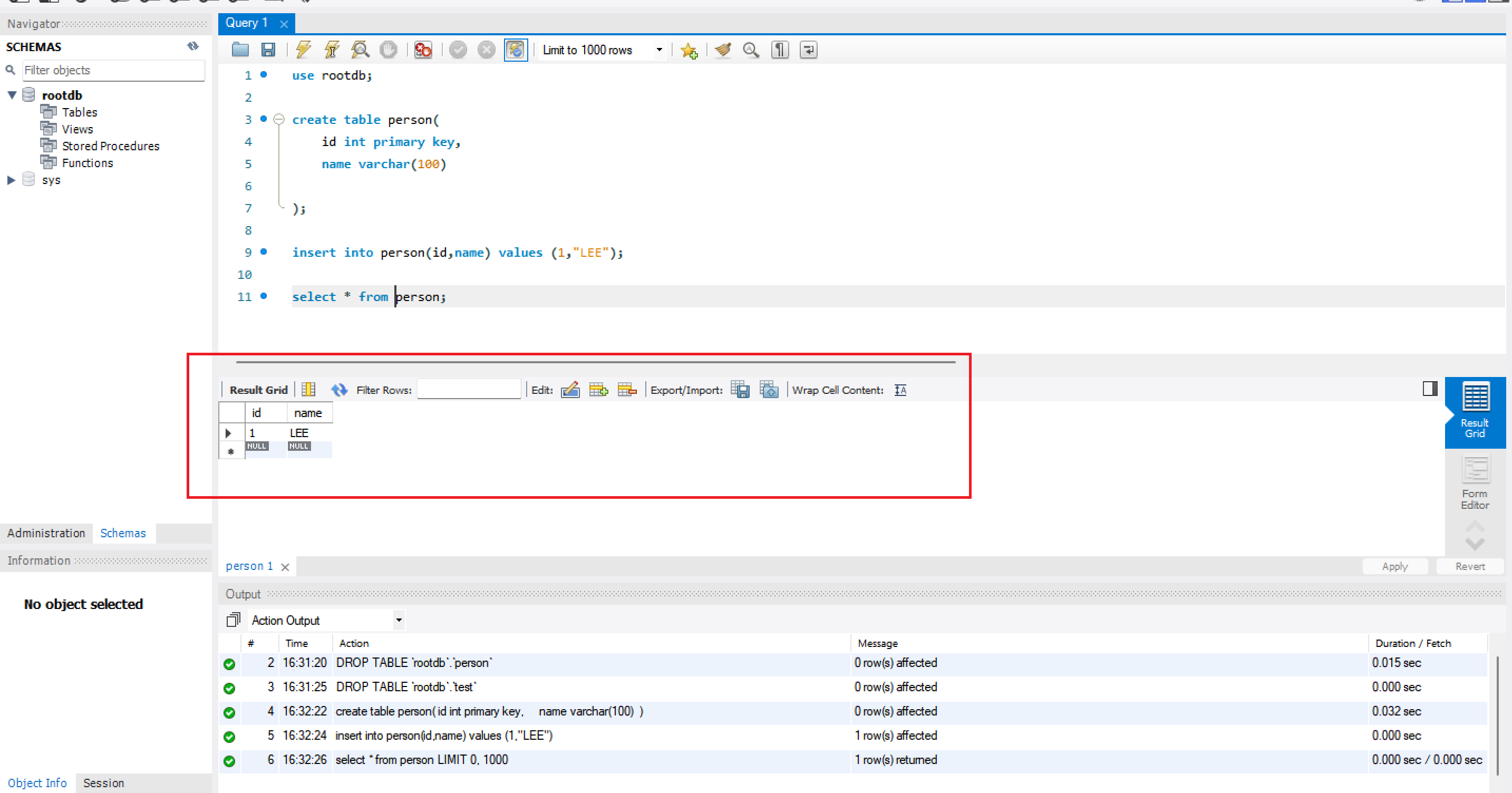This screenshot has height=793, width=1512.
Task: Click the Filter Rows input field
Action: (x=468, y=390)
